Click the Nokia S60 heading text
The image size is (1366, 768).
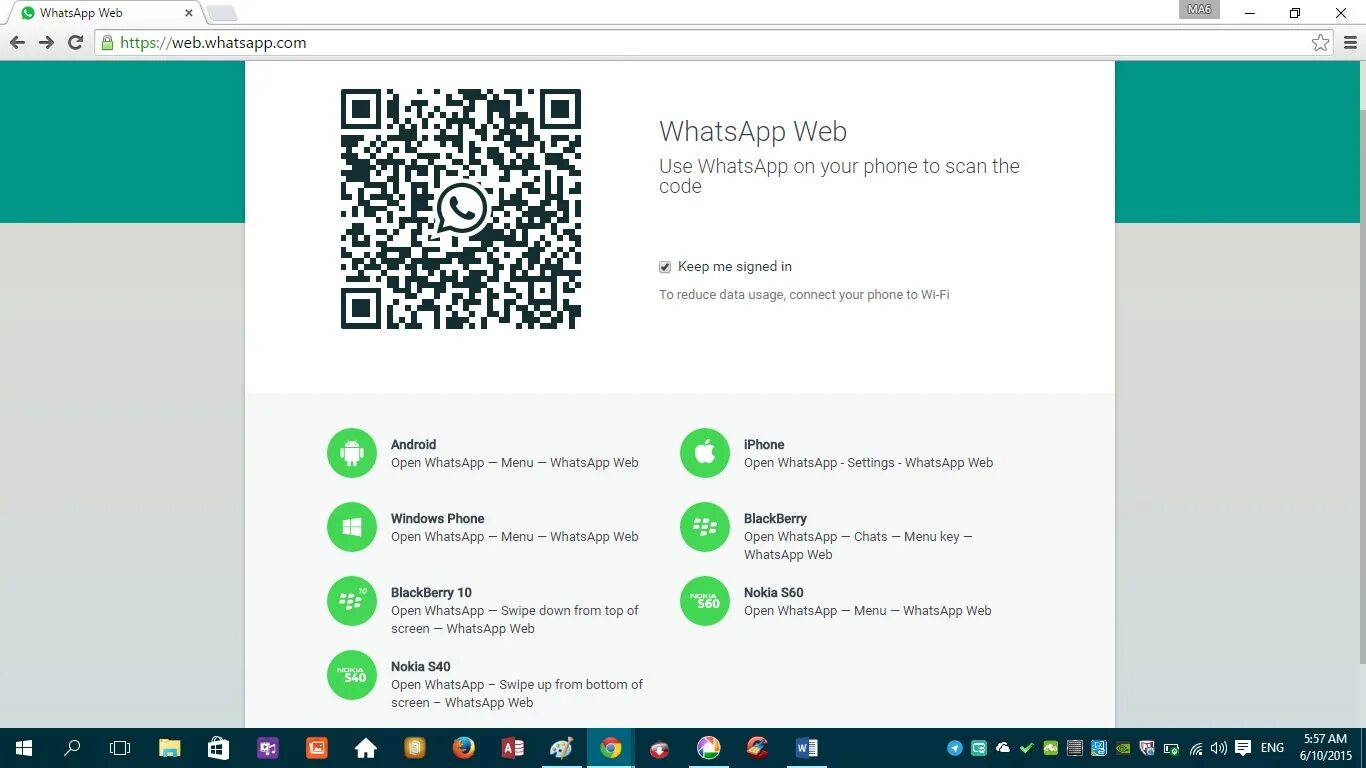coord(773,593)
